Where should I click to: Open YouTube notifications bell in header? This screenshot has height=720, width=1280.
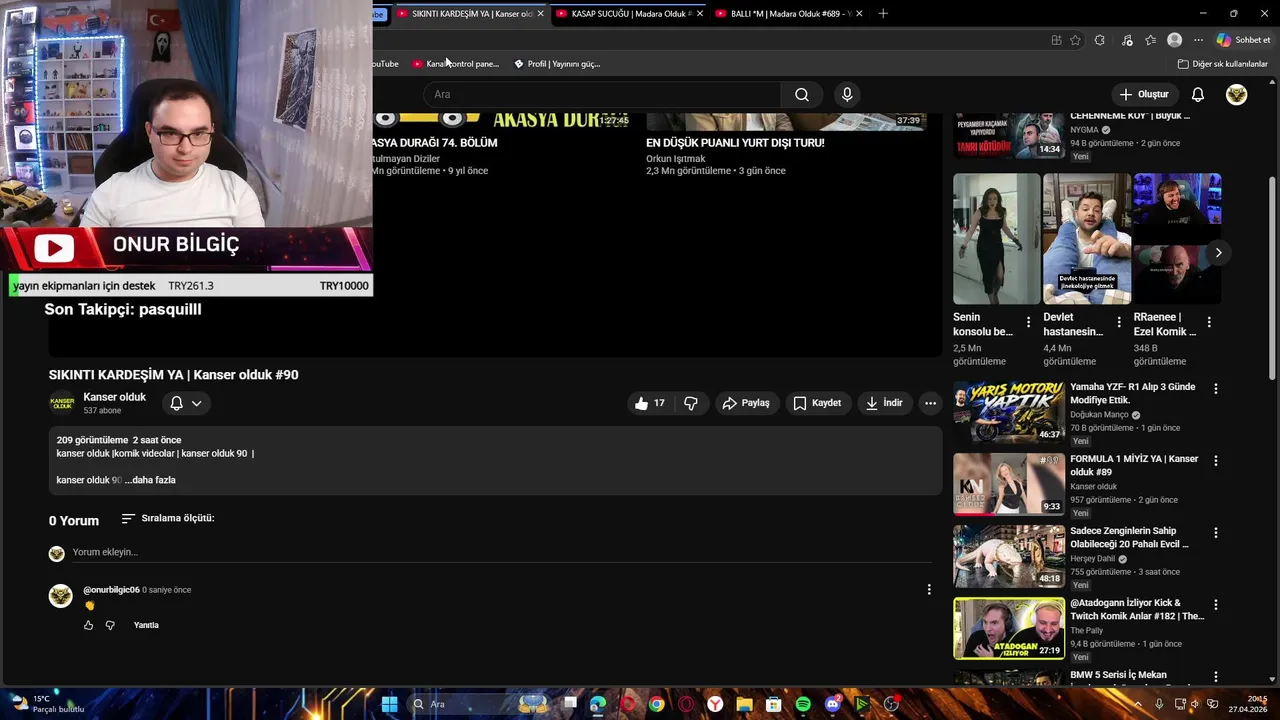click(1197, 94)
